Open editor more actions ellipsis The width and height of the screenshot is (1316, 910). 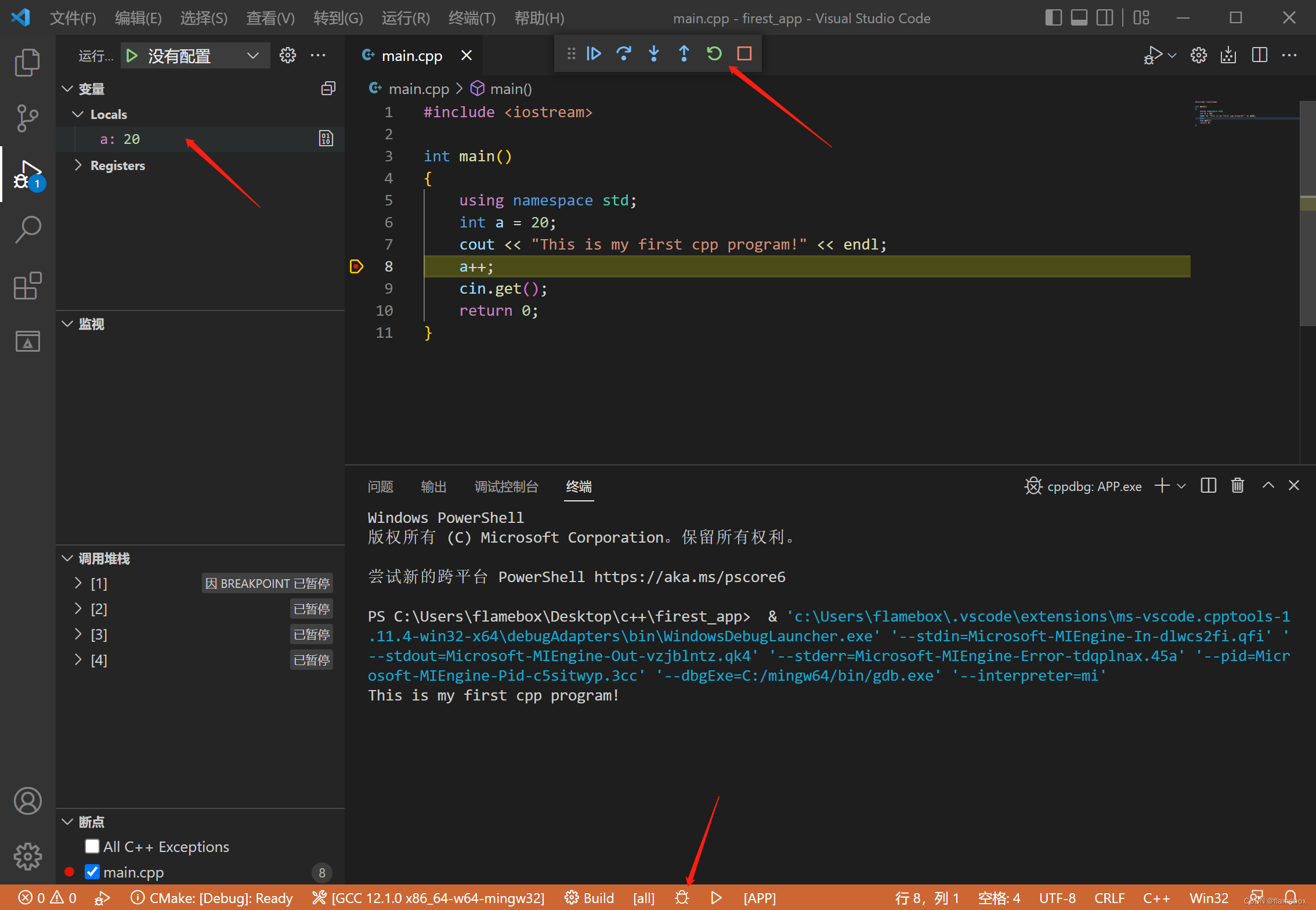(x=1289, y=56)
